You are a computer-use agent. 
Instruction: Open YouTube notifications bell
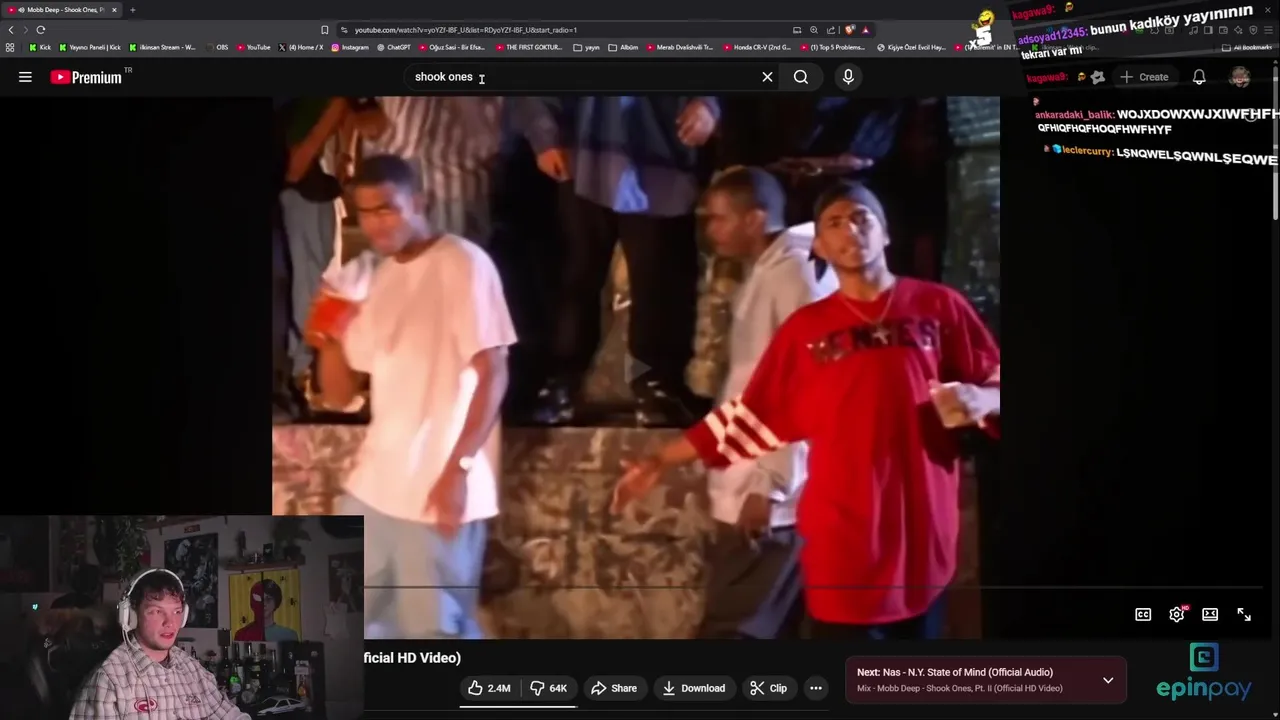[1199, 77]
